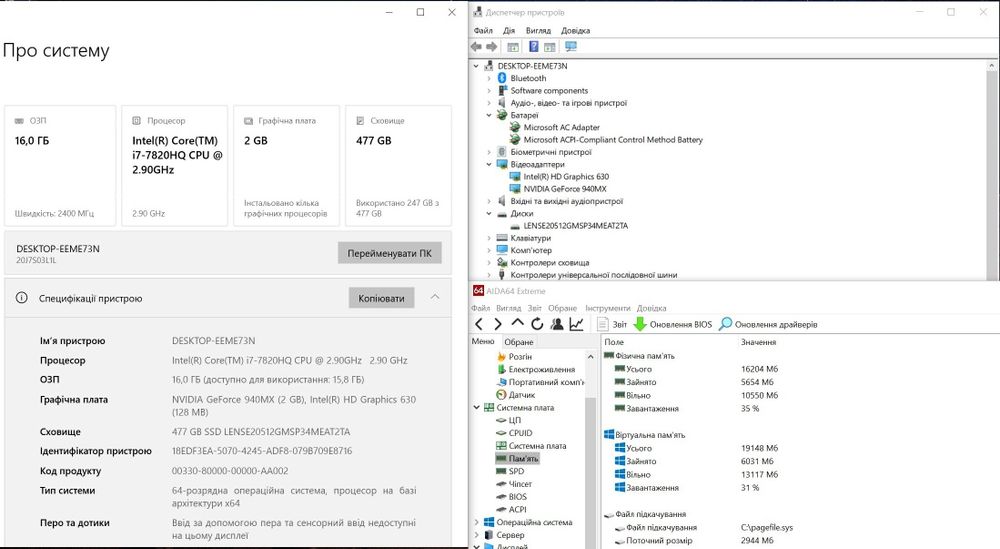This screenshot has width=1000, height=549.
Task: Expand Bluetooth category in Device Manager
Action: (x=489, y=78)
